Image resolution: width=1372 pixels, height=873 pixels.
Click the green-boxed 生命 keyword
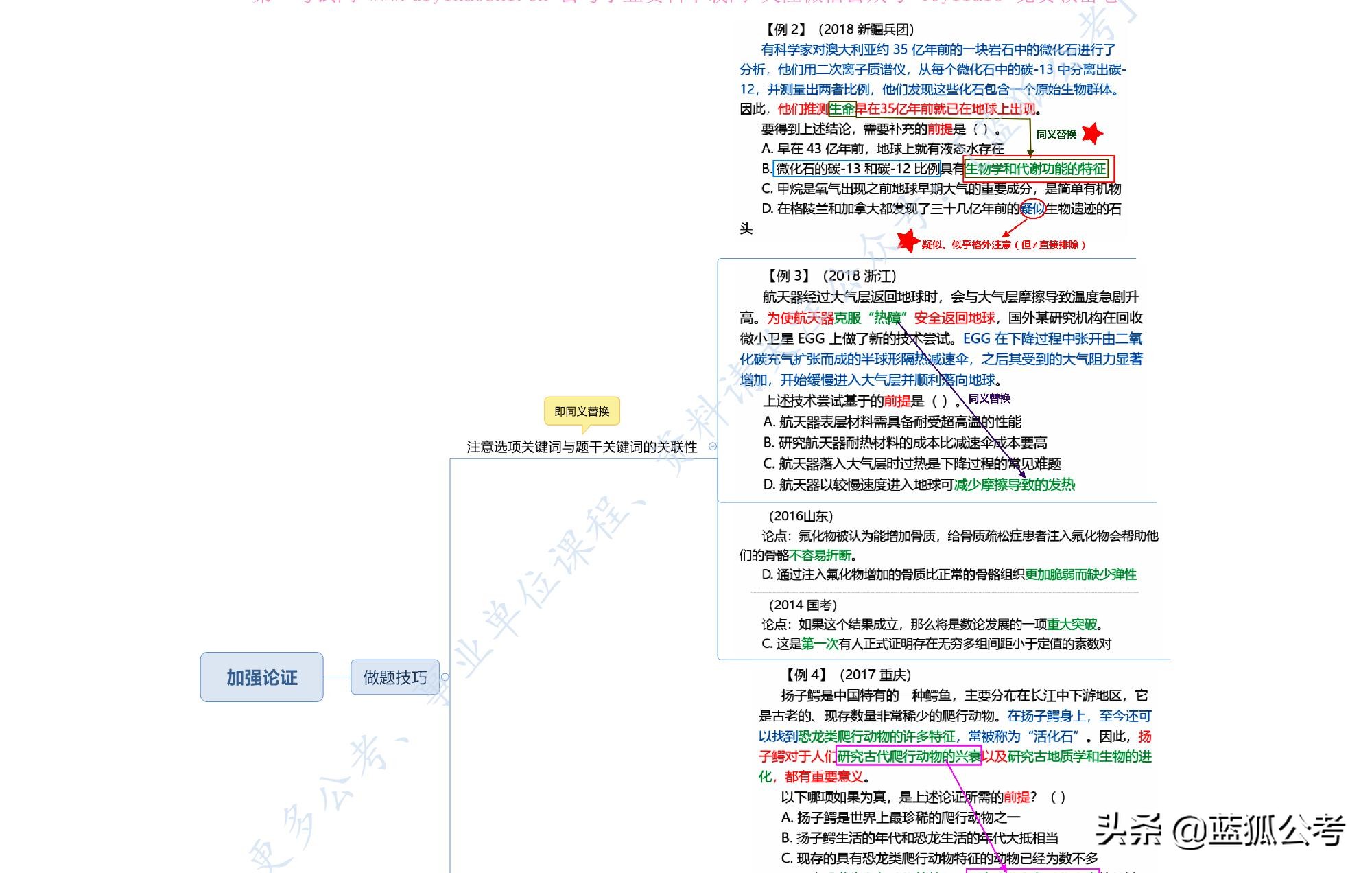point(842,108)
